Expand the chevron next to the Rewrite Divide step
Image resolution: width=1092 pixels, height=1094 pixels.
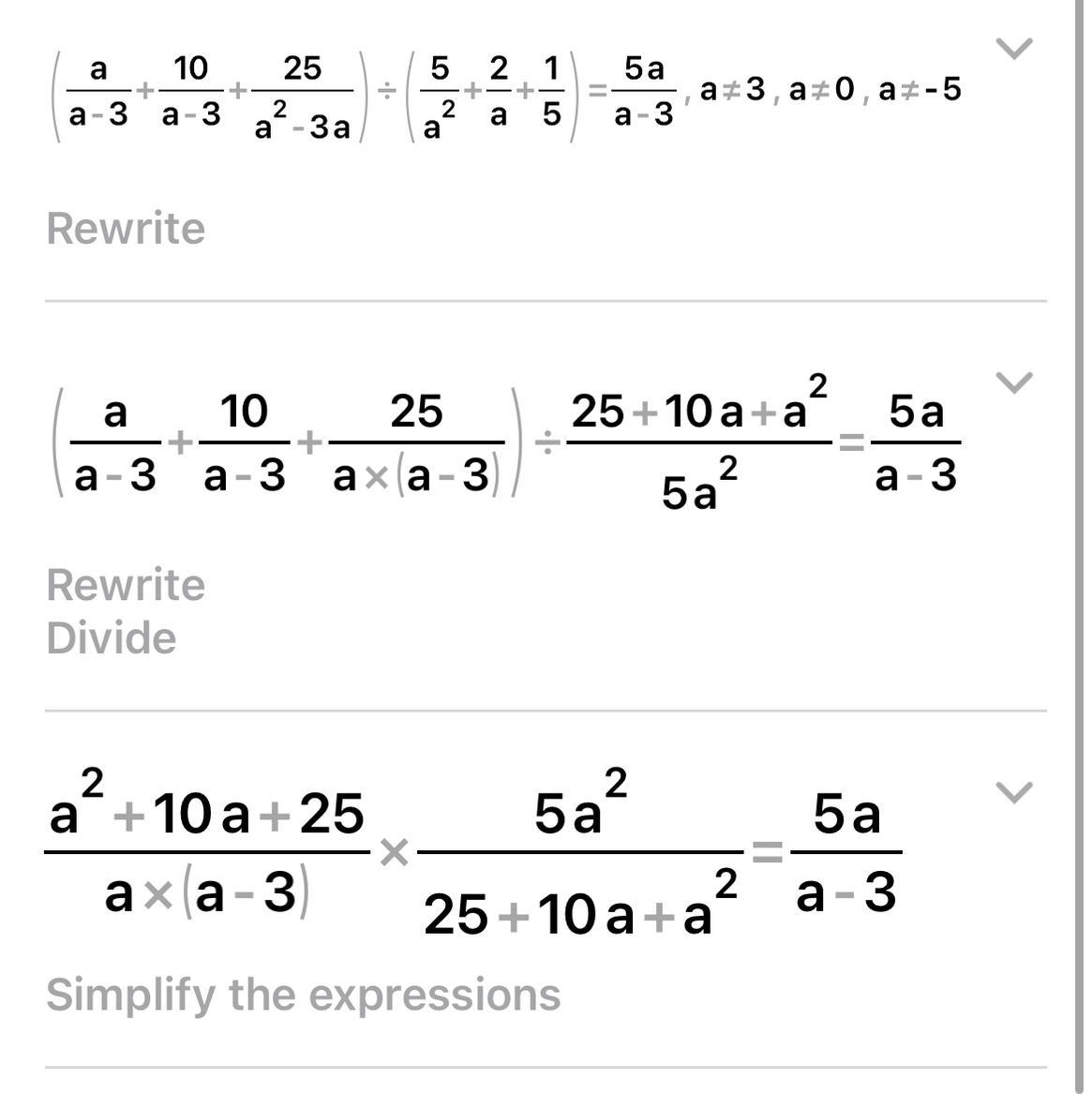(x=1013, y=382)
